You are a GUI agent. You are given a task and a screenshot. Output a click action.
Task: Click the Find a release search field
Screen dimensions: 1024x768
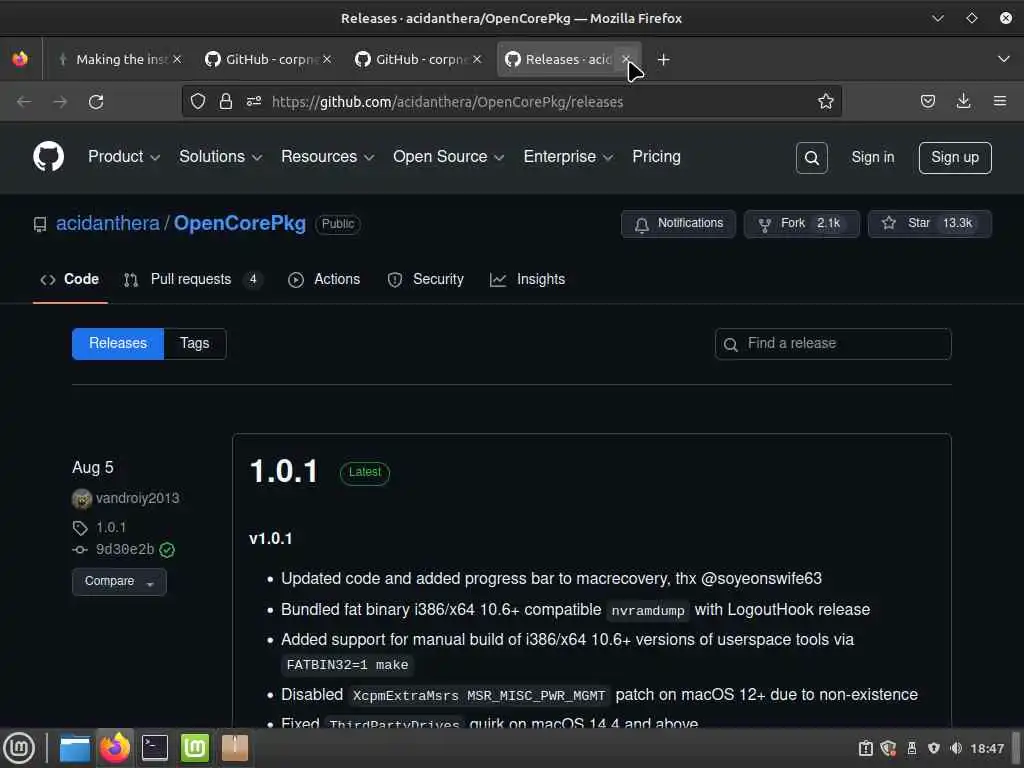point(833,344)
